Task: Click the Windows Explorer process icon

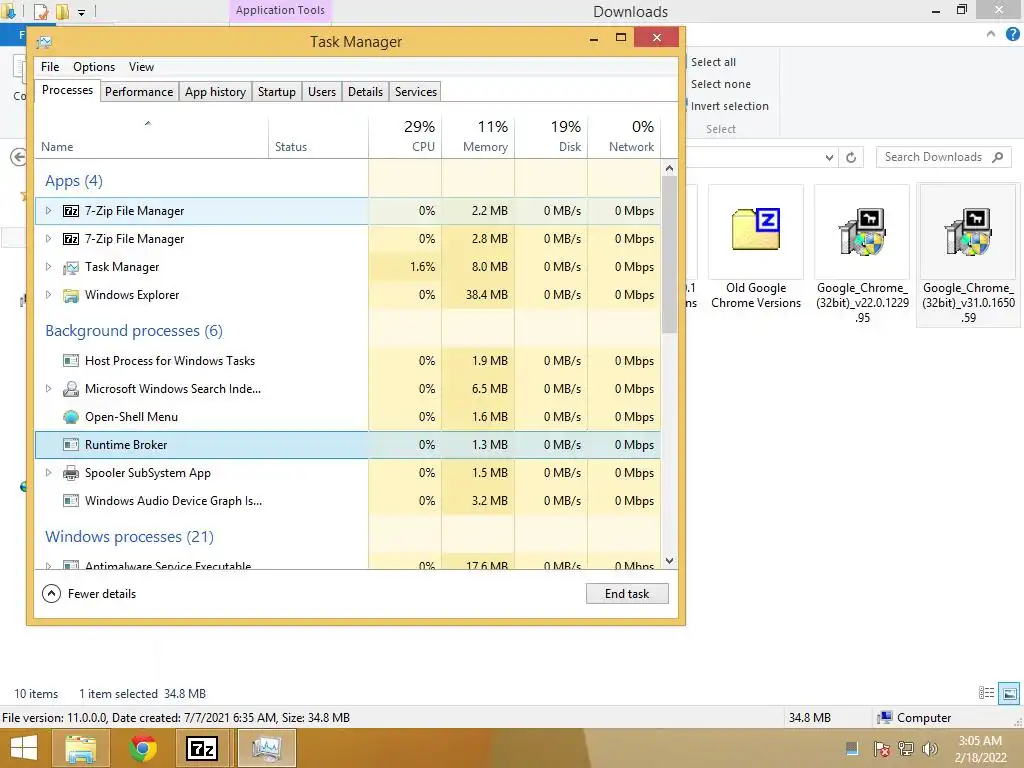Action: (71, 295)
